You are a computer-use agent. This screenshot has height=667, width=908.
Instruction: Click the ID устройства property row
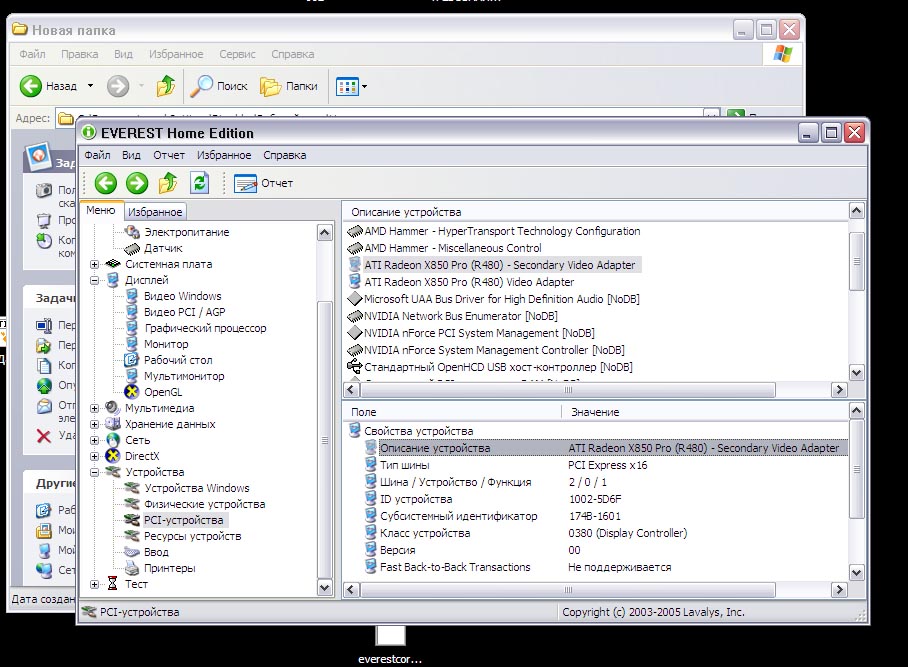[606, 499]
